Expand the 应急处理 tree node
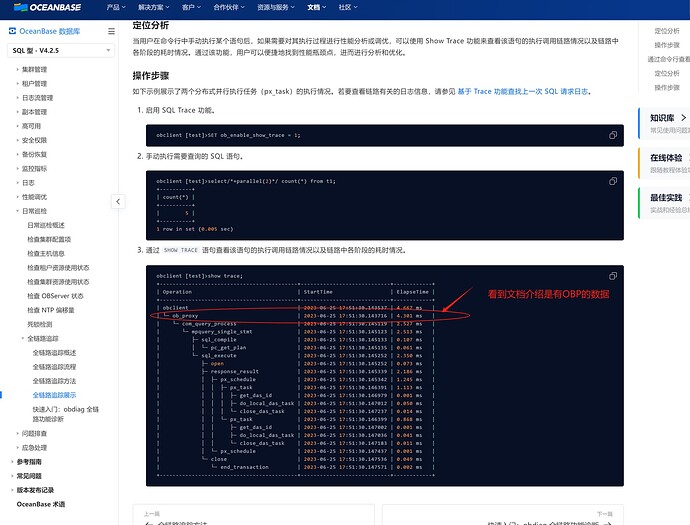The image size is (690, 525). click(18, 448)
